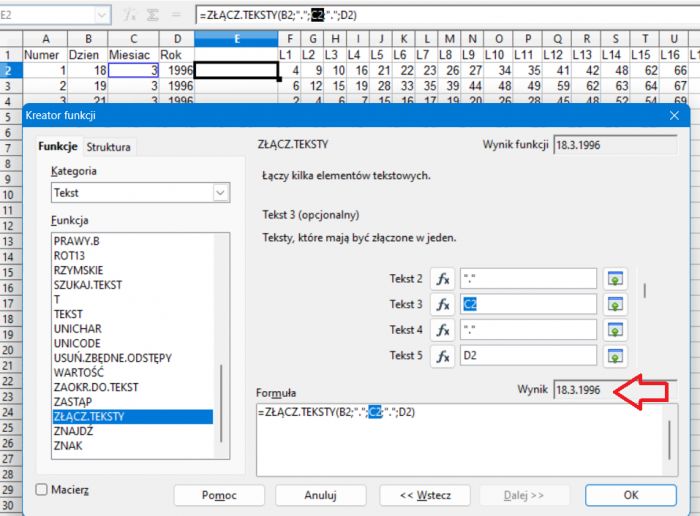
Task: Switch to the Struktura tab
Action: click(108, 147)
